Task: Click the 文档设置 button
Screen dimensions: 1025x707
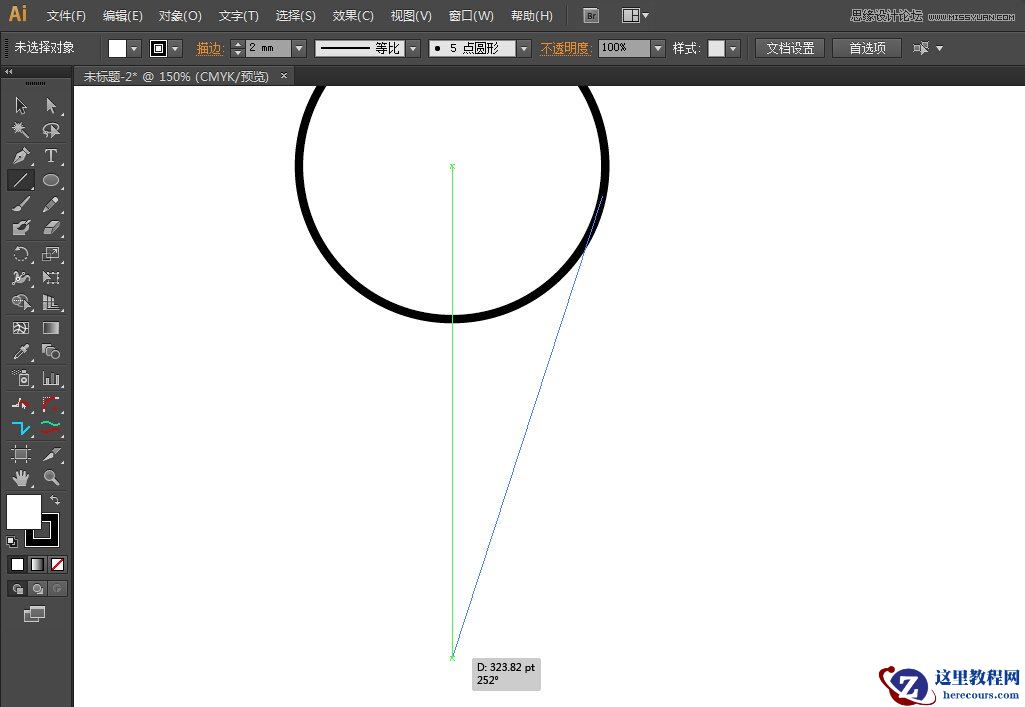Action: click(793, 47)
